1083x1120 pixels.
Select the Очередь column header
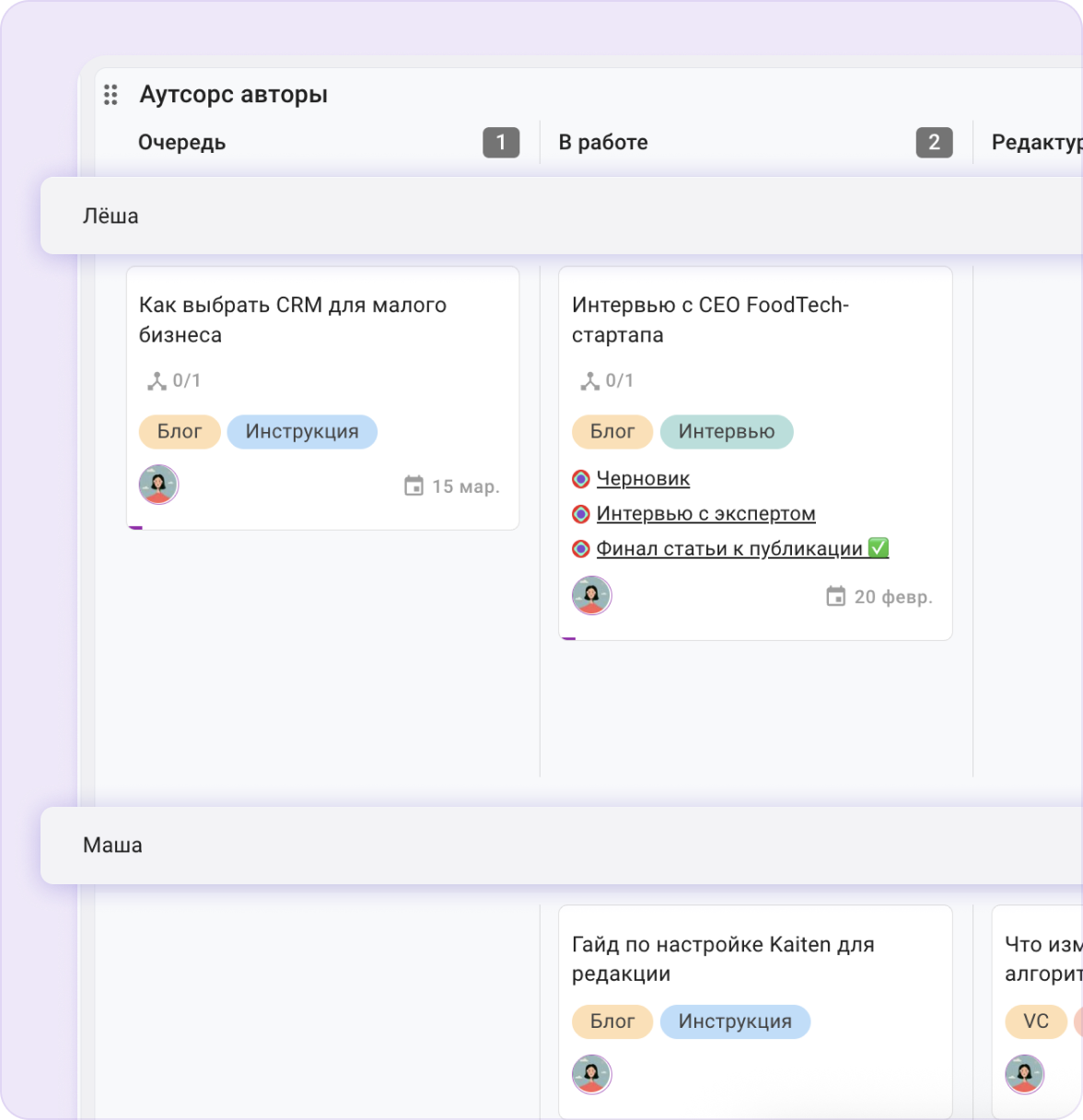(182, 143)
